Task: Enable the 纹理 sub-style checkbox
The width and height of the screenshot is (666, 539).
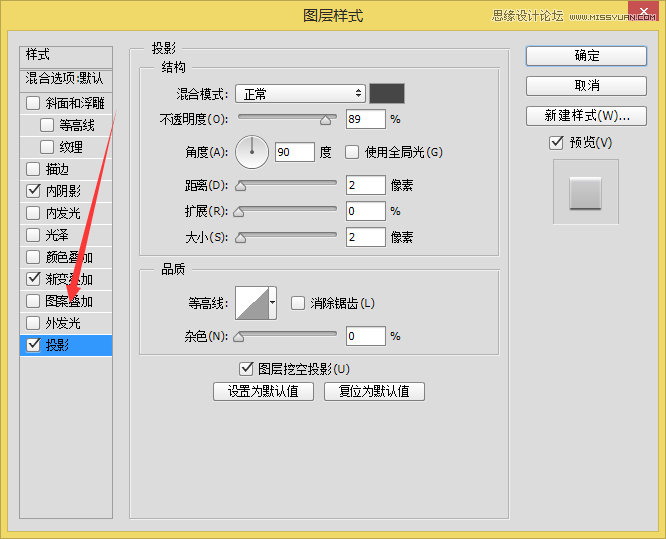Action: coord(47,147)
